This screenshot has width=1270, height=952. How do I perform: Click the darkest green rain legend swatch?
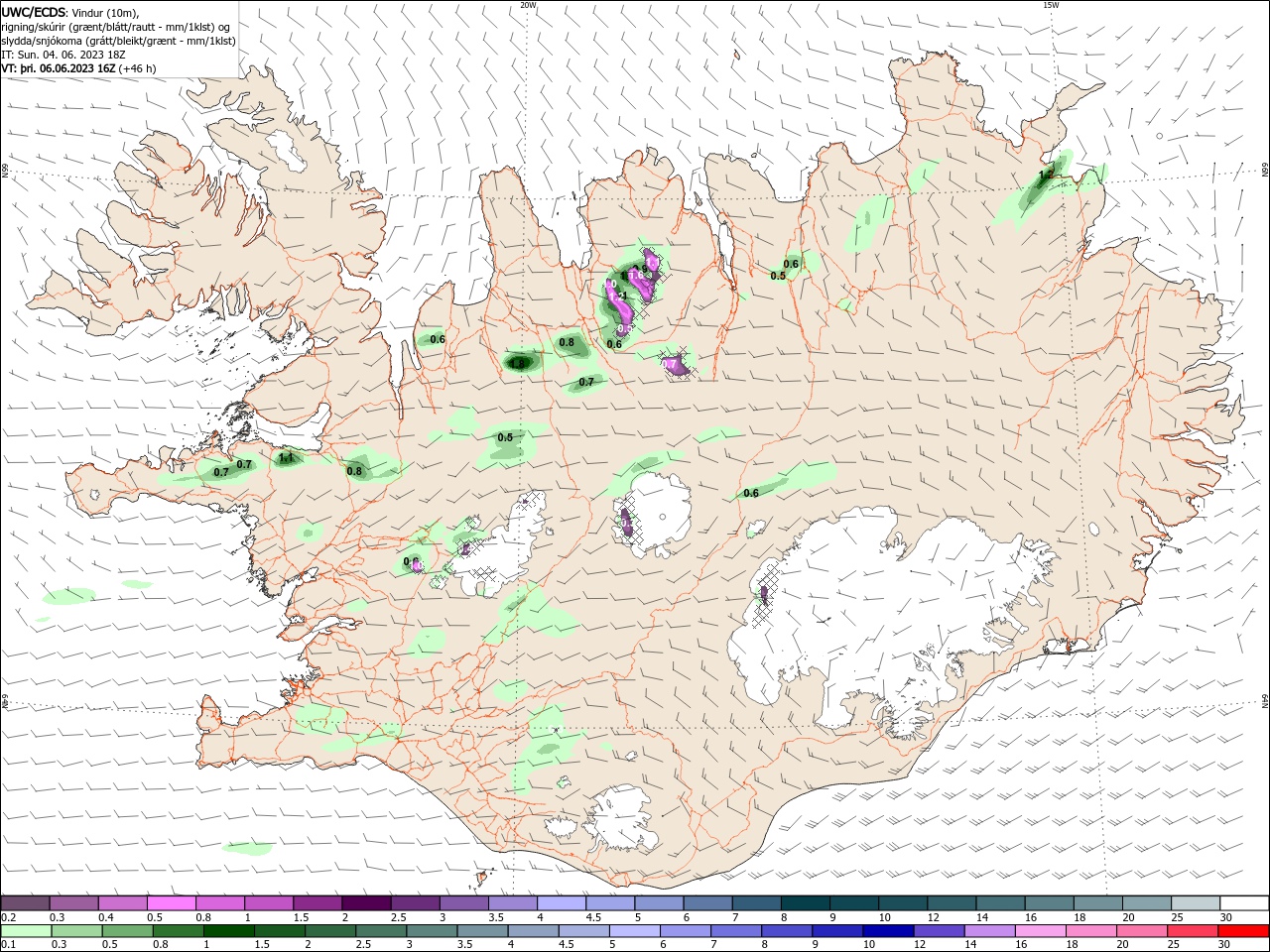tap(227, 931)
